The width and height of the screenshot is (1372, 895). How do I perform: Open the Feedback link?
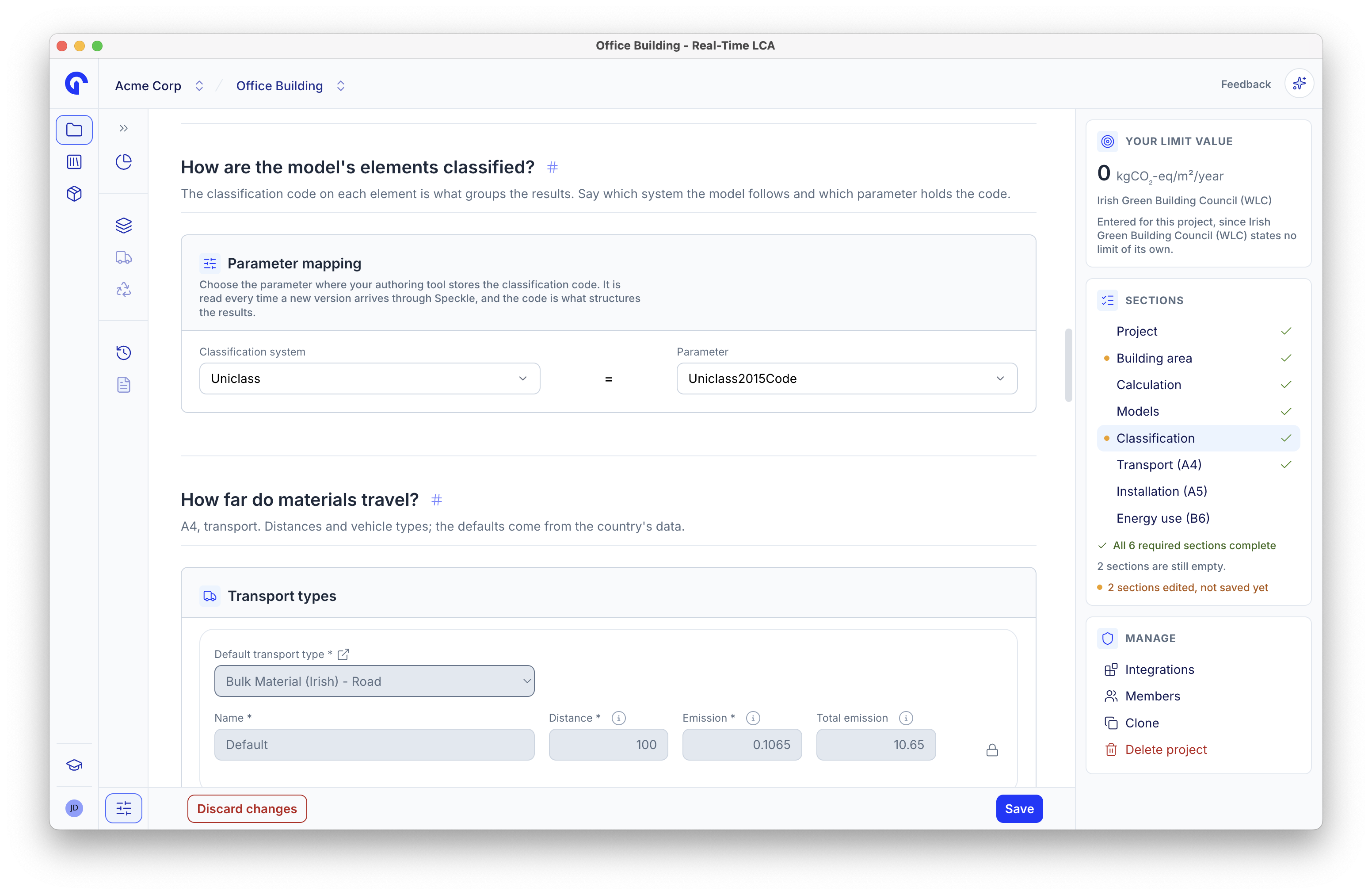(1245, 84)
